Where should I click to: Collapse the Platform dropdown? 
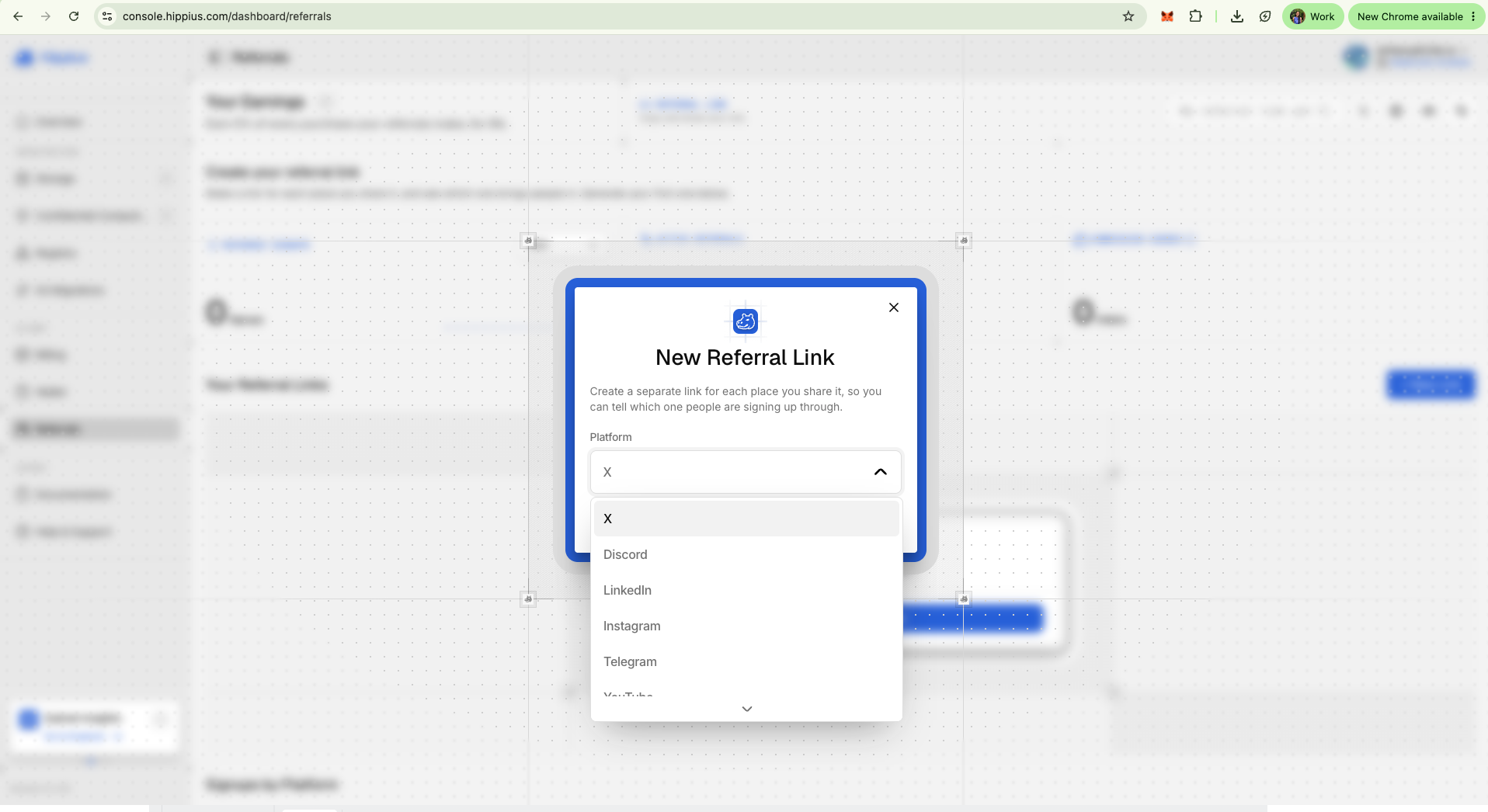(x=881, y=472)
